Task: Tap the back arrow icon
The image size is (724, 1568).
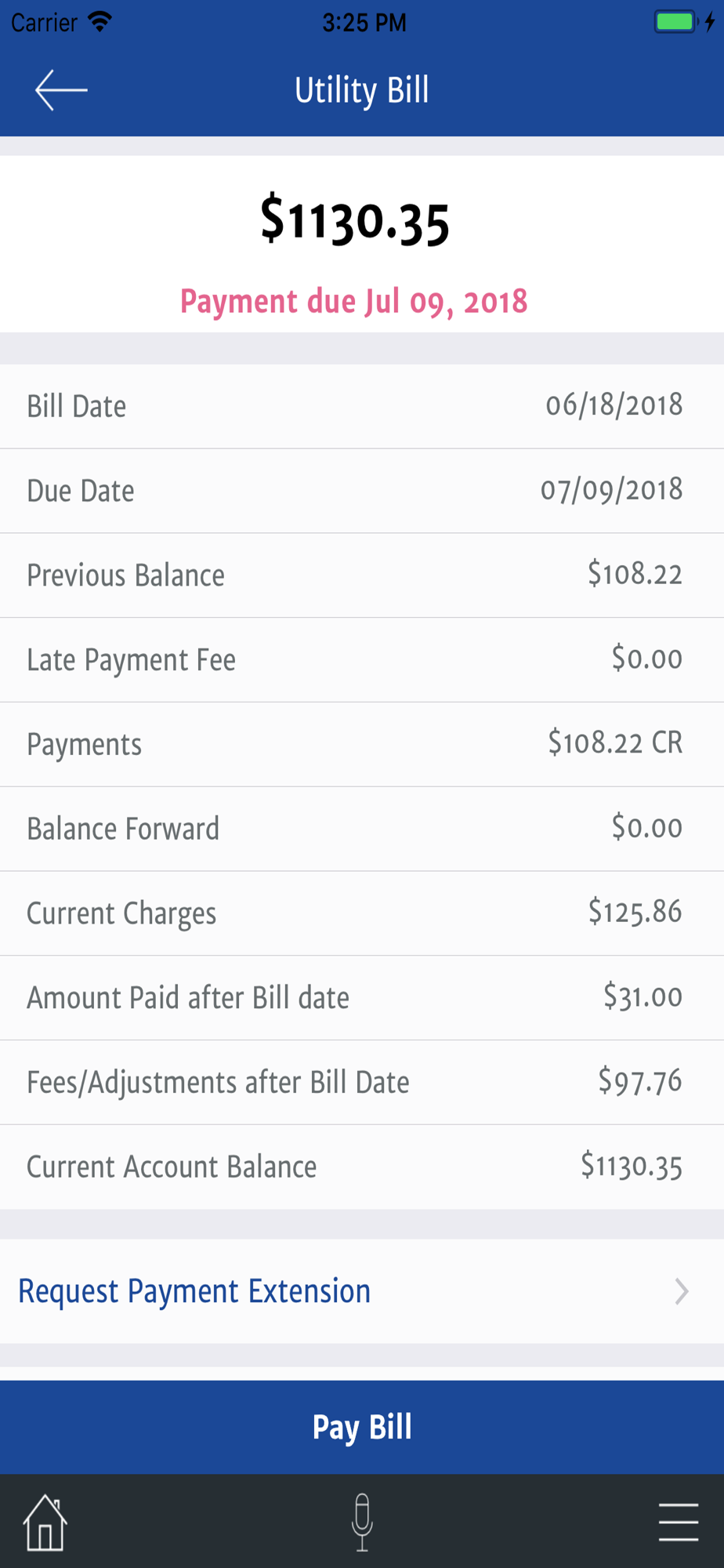Action: click(x=60, y=90)
